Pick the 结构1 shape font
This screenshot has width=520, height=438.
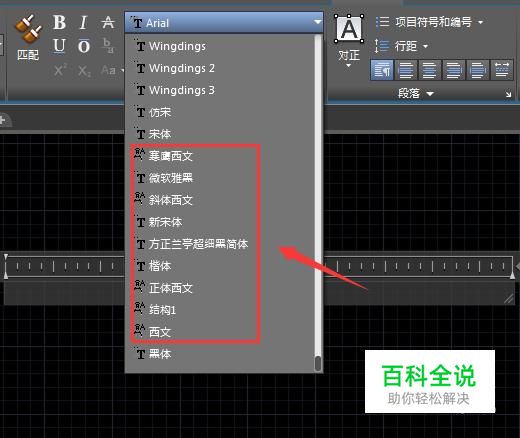tap(220, 310)
